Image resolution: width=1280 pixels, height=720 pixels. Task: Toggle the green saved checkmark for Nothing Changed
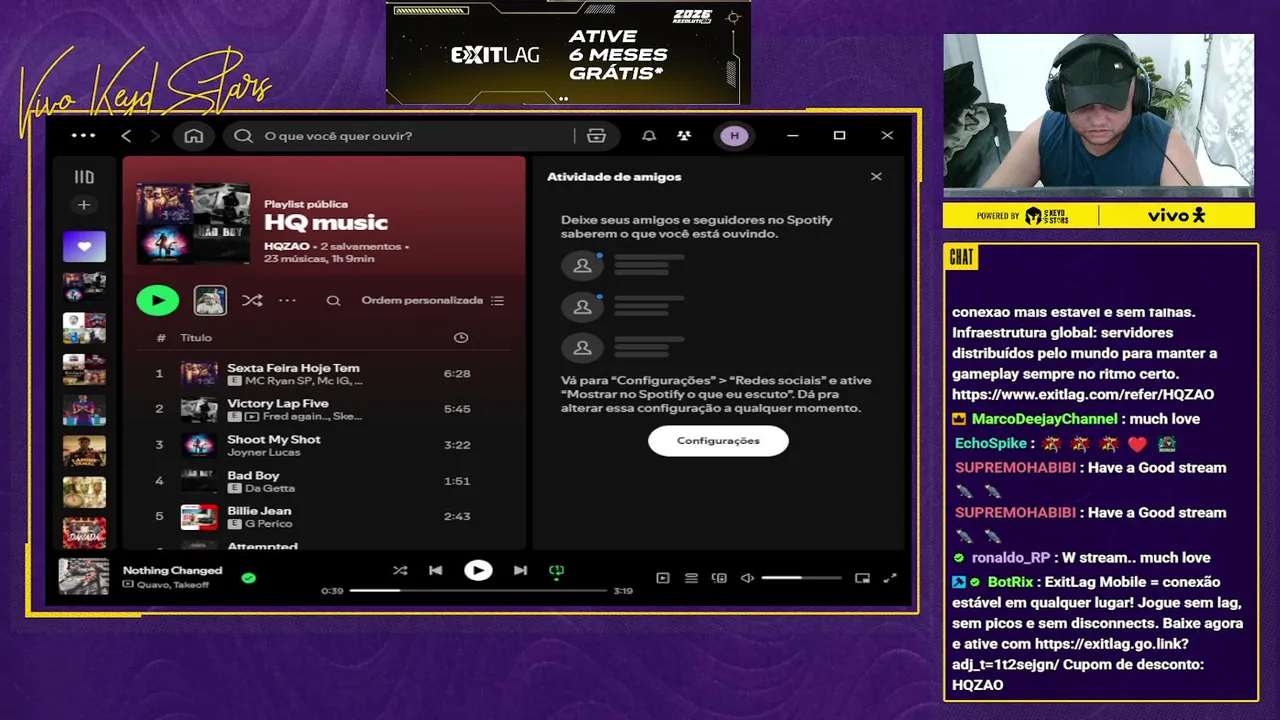point(248,577)
